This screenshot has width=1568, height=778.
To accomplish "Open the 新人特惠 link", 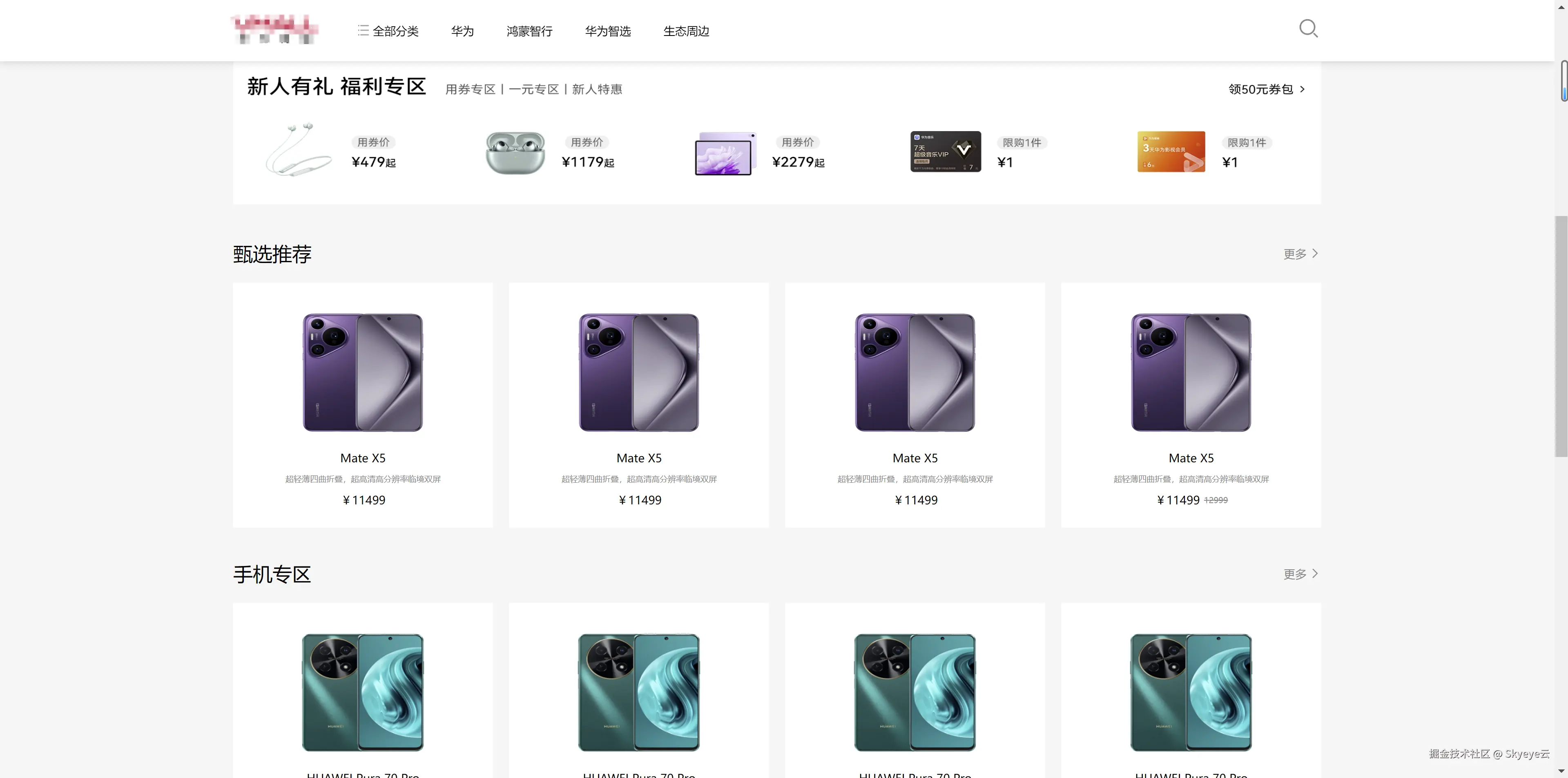I will (596, 89).
